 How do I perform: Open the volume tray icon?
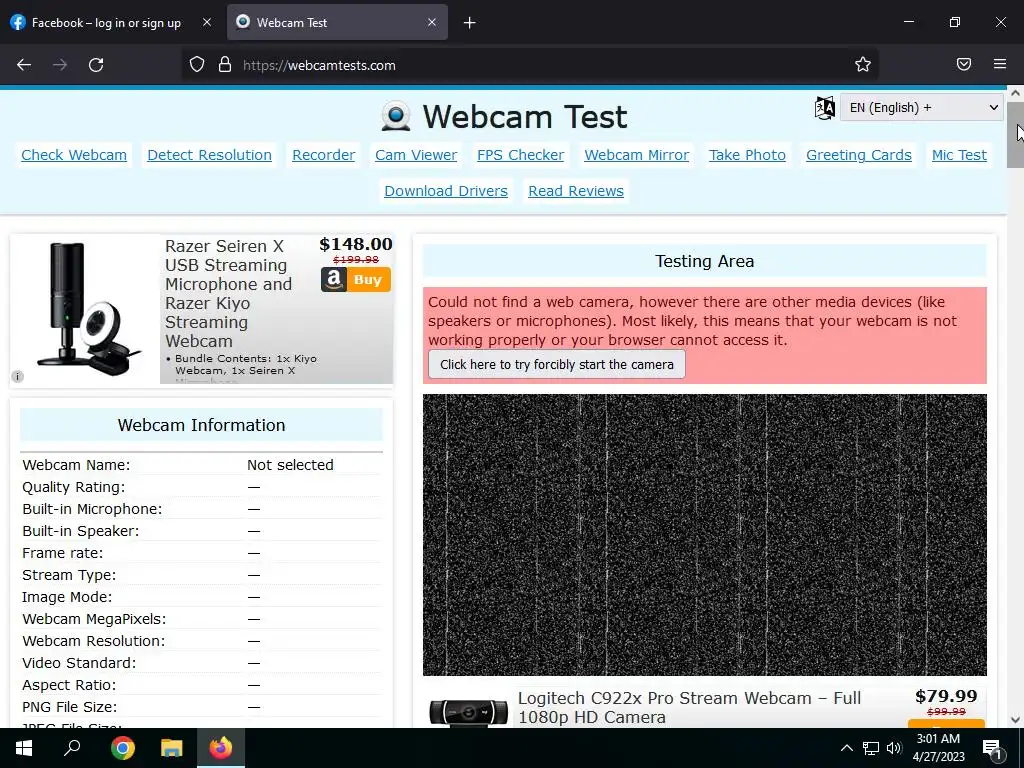894,748
